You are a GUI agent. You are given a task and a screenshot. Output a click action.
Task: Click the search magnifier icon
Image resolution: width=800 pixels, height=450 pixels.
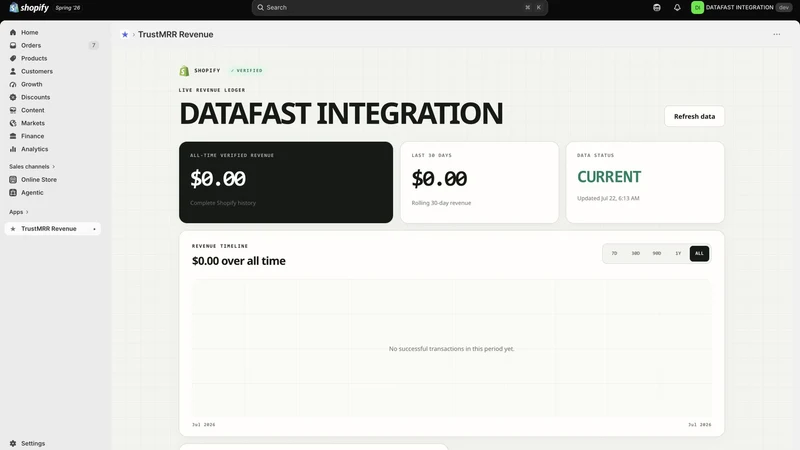[x=260, y=8]
